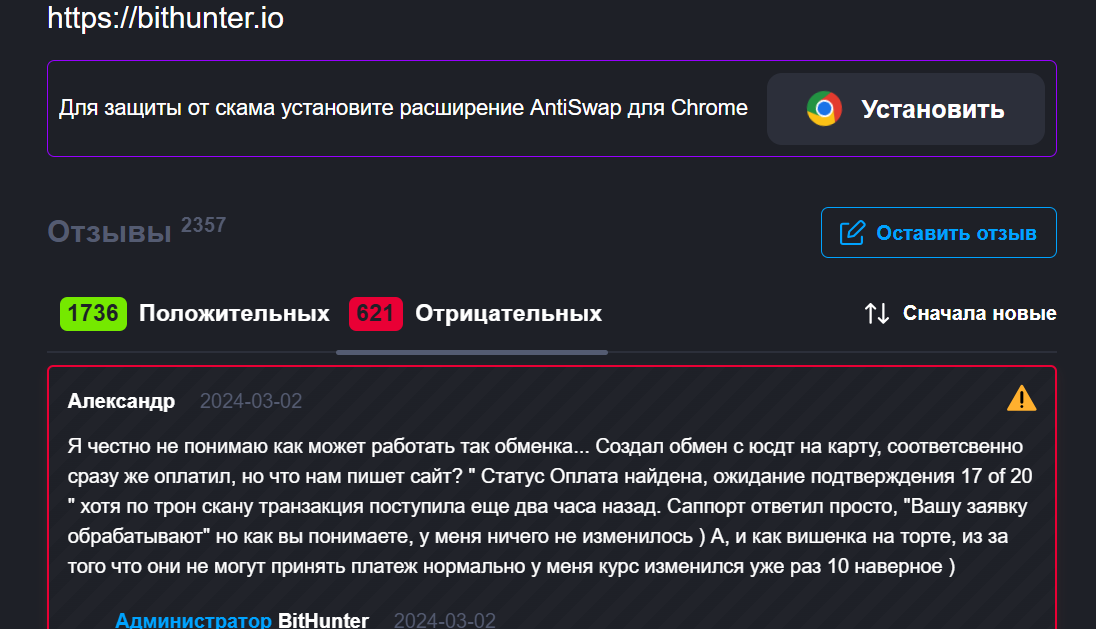This screenshot has height=629, width=1096.
Task: Click the green 1736 count badge
Action: click(x=94, y=313)
